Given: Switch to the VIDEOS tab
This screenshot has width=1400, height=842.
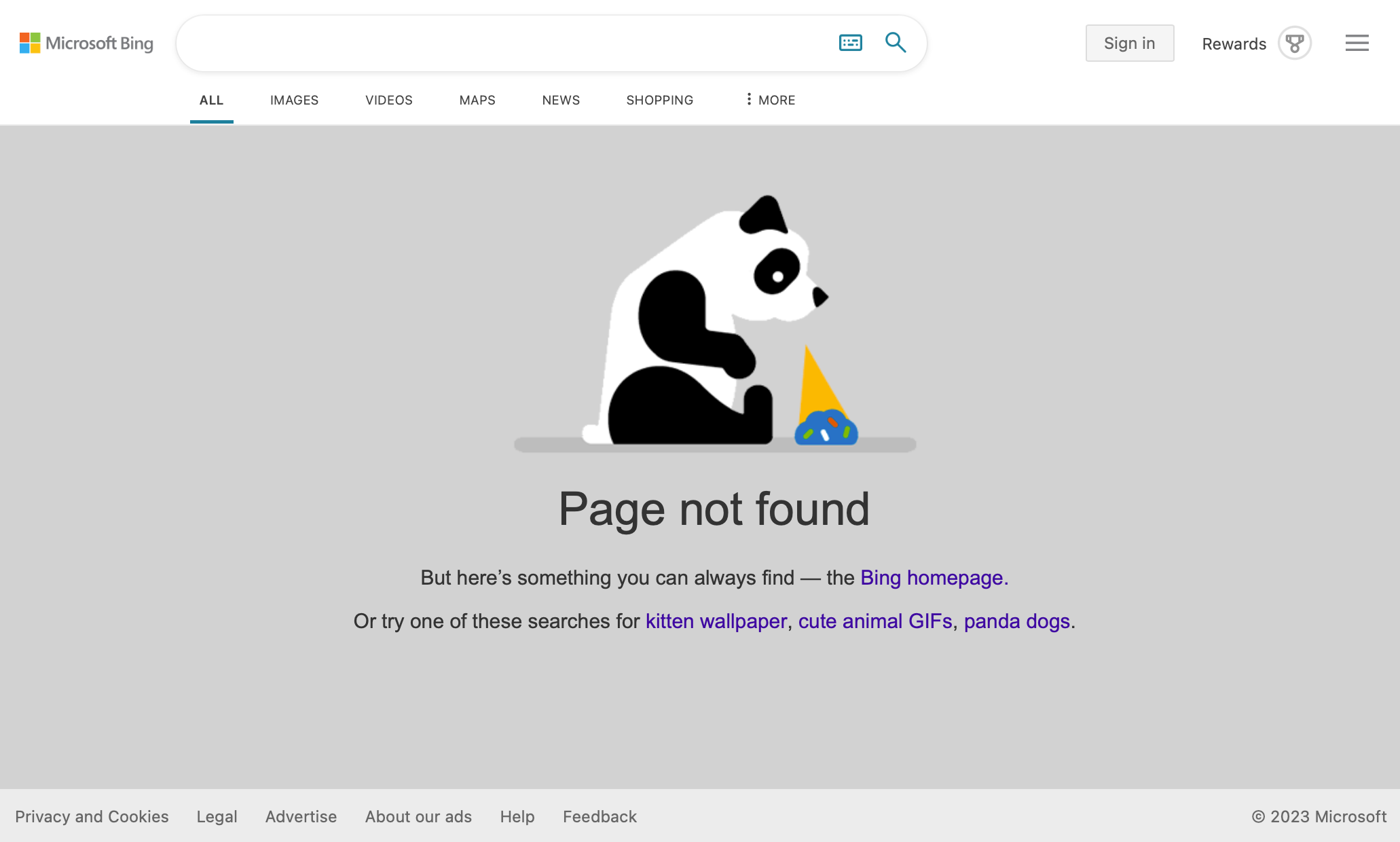Looking at the screenshot, I should click(388, 100).
